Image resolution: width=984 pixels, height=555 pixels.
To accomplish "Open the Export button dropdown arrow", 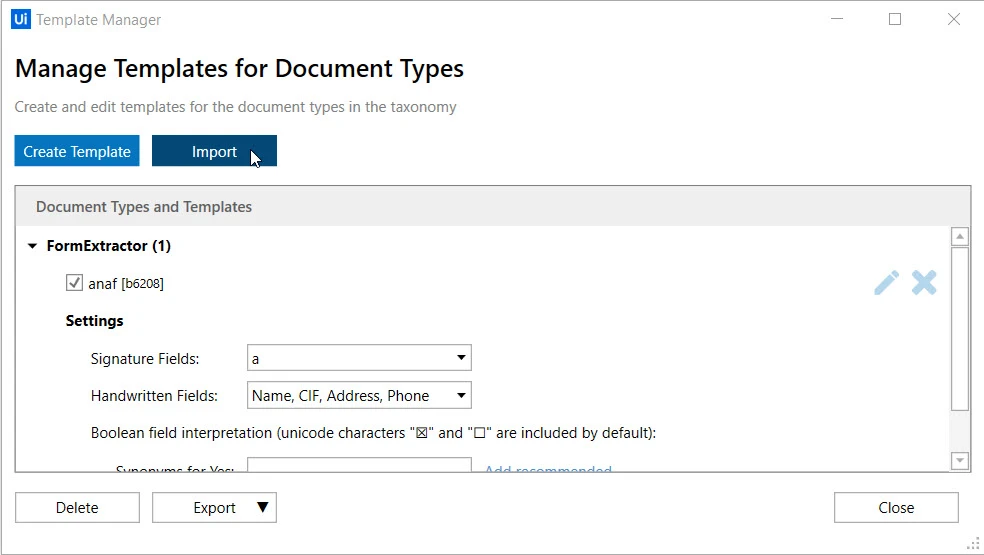I will 263,507.
